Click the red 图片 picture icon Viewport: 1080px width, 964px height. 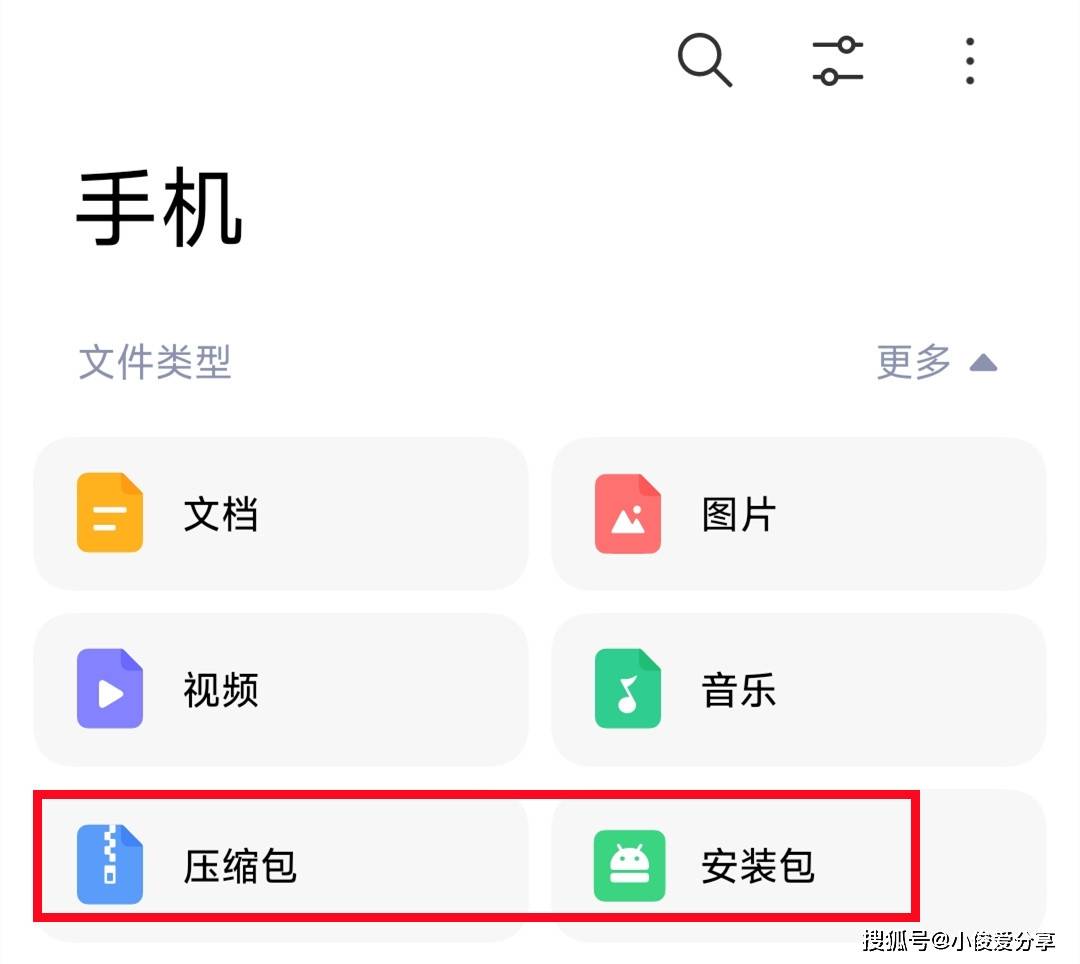click(627, 514)
